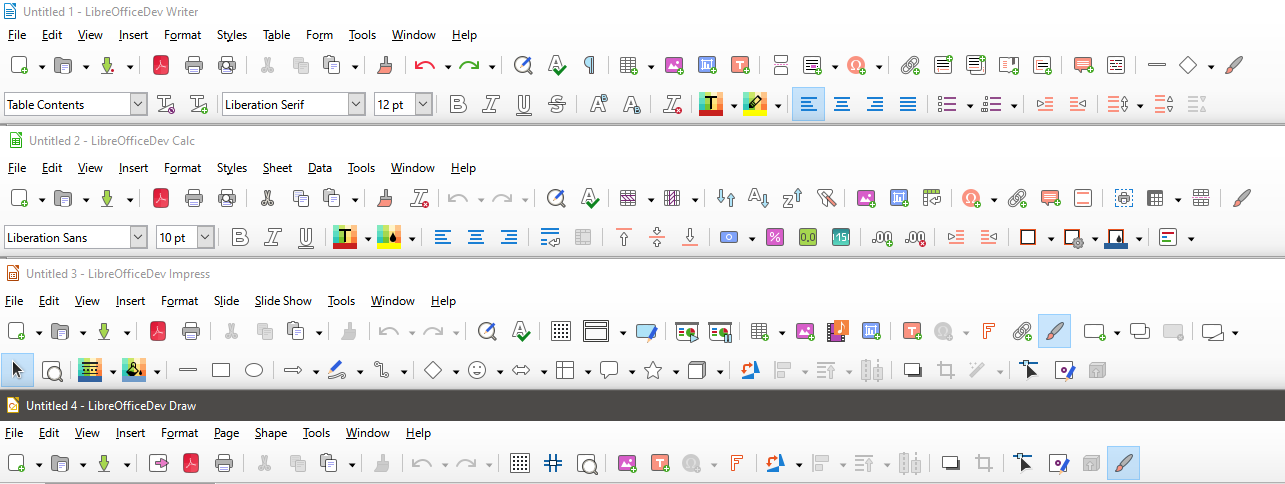The width and height of the screenshot is (1285, 484).
Task: Export as PDF in Writer toolbar
Action: (x=161, y=66)
